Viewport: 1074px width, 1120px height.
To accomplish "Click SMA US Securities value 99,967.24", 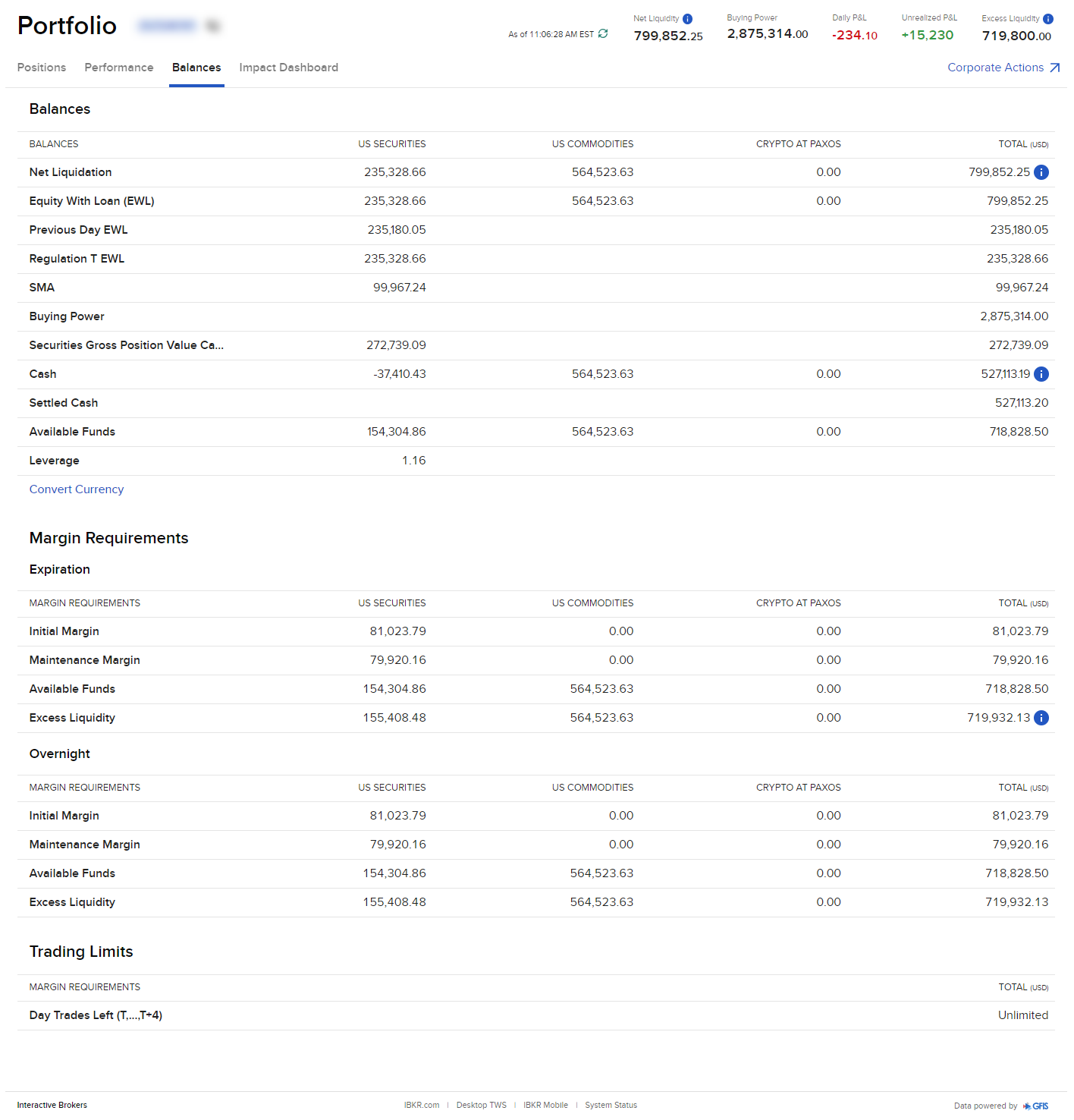I will point(400,288).
